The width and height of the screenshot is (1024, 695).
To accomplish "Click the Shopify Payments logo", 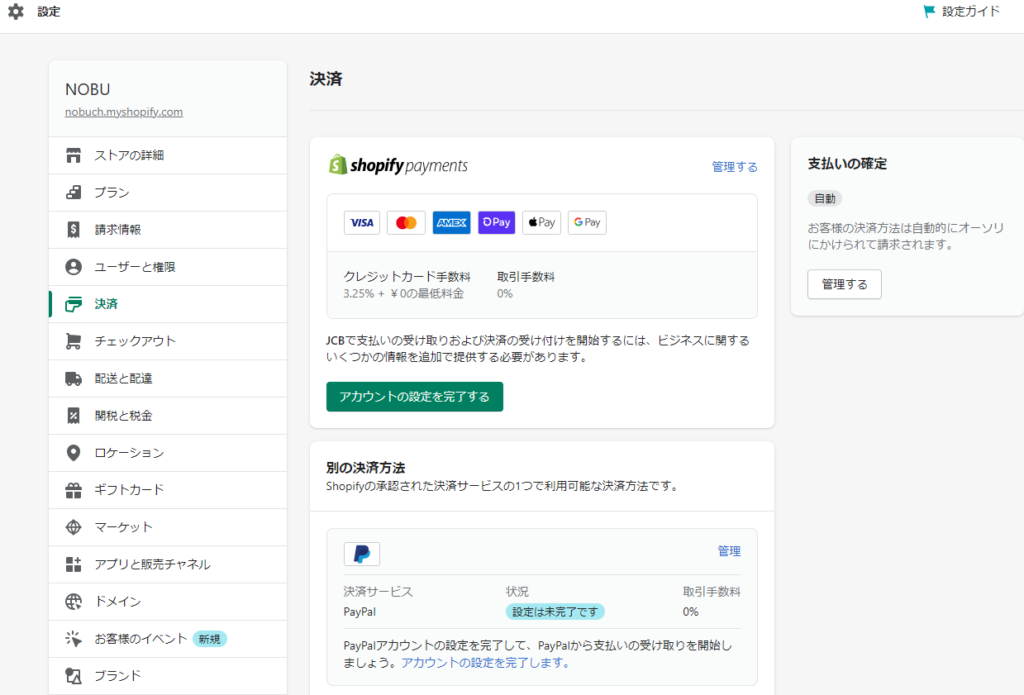I will (398, 164).
